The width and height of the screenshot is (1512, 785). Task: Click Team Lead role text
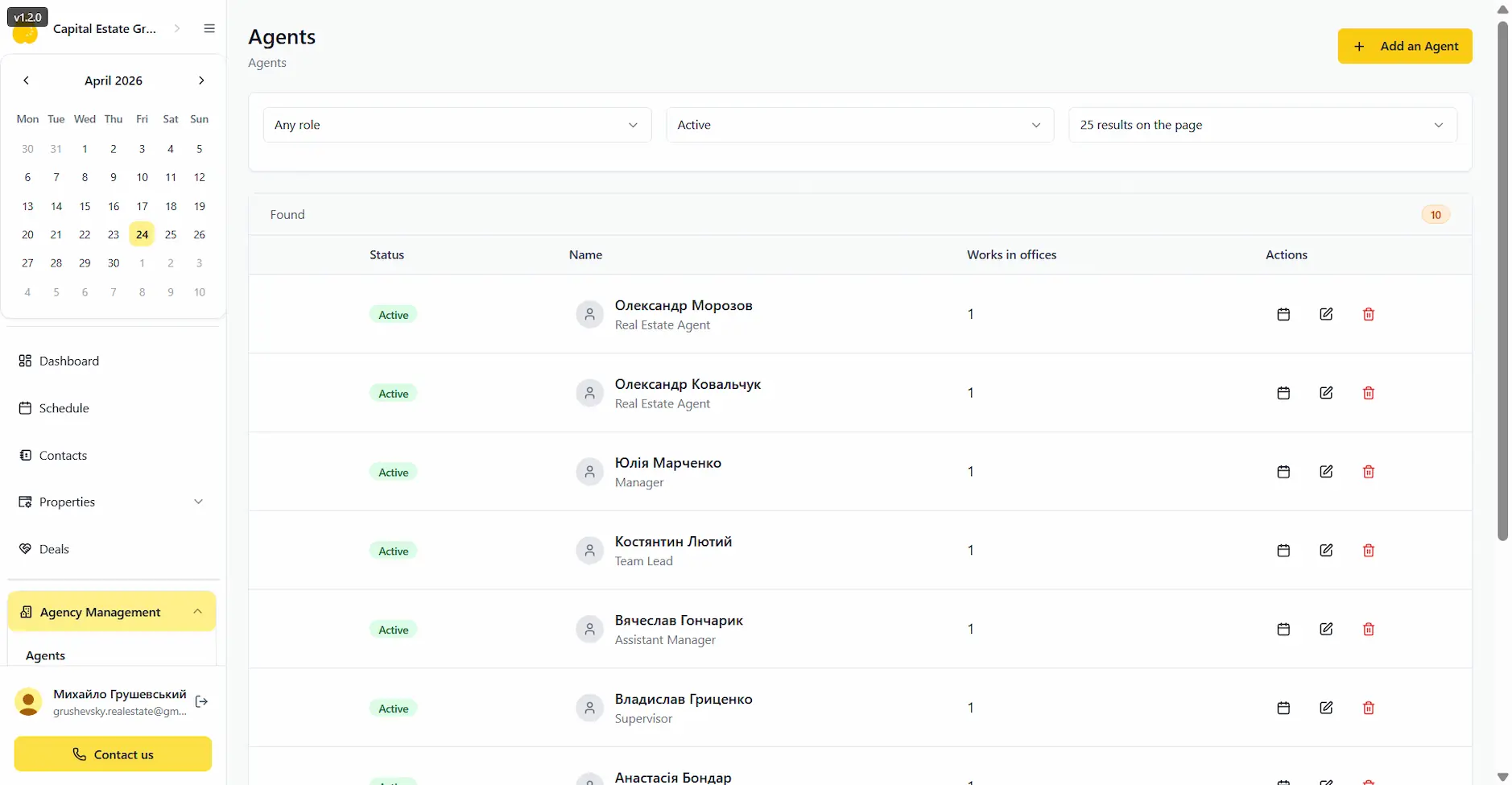click(643, 561)
